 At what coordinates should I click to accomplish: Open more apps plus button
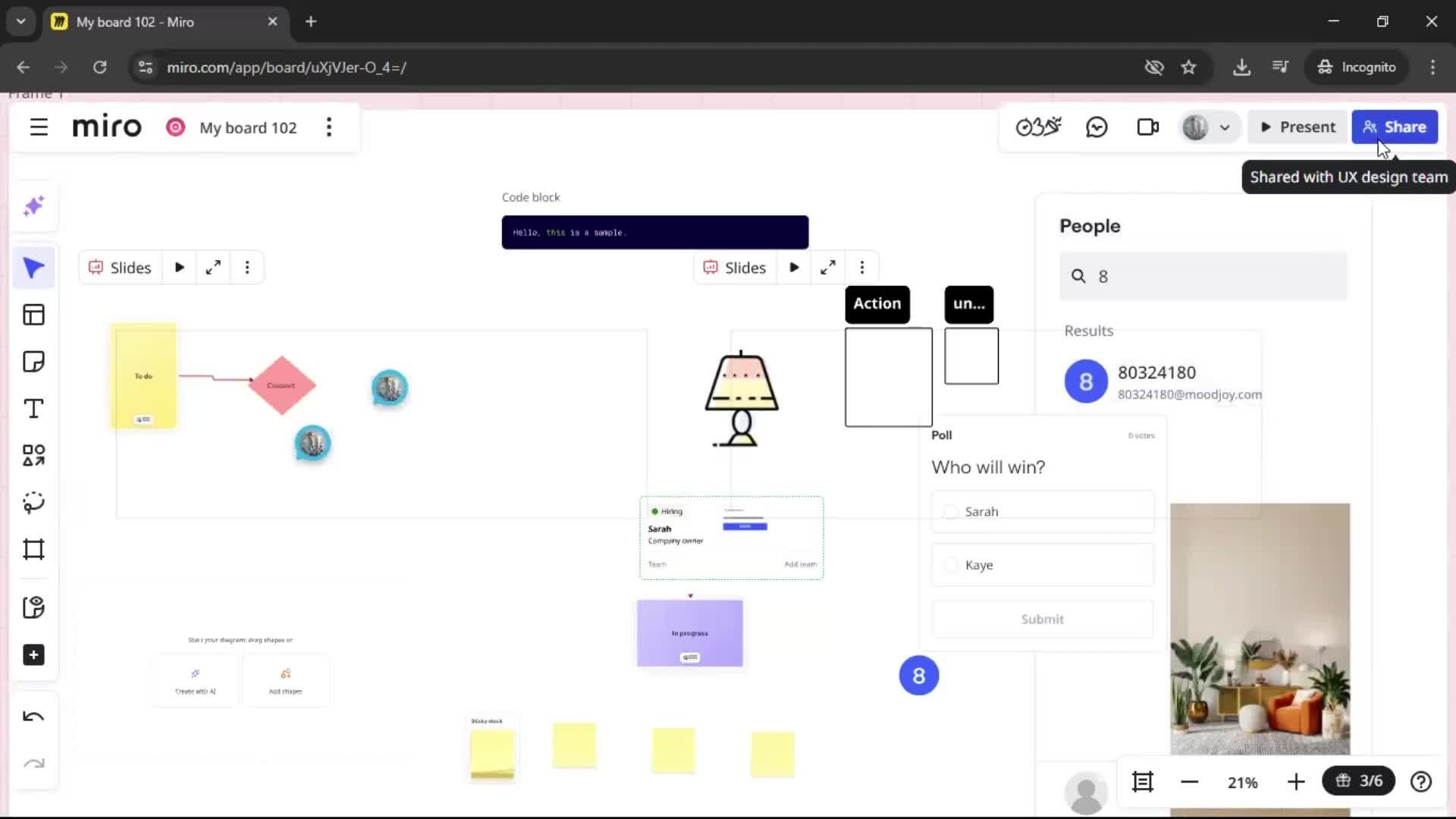33,654
